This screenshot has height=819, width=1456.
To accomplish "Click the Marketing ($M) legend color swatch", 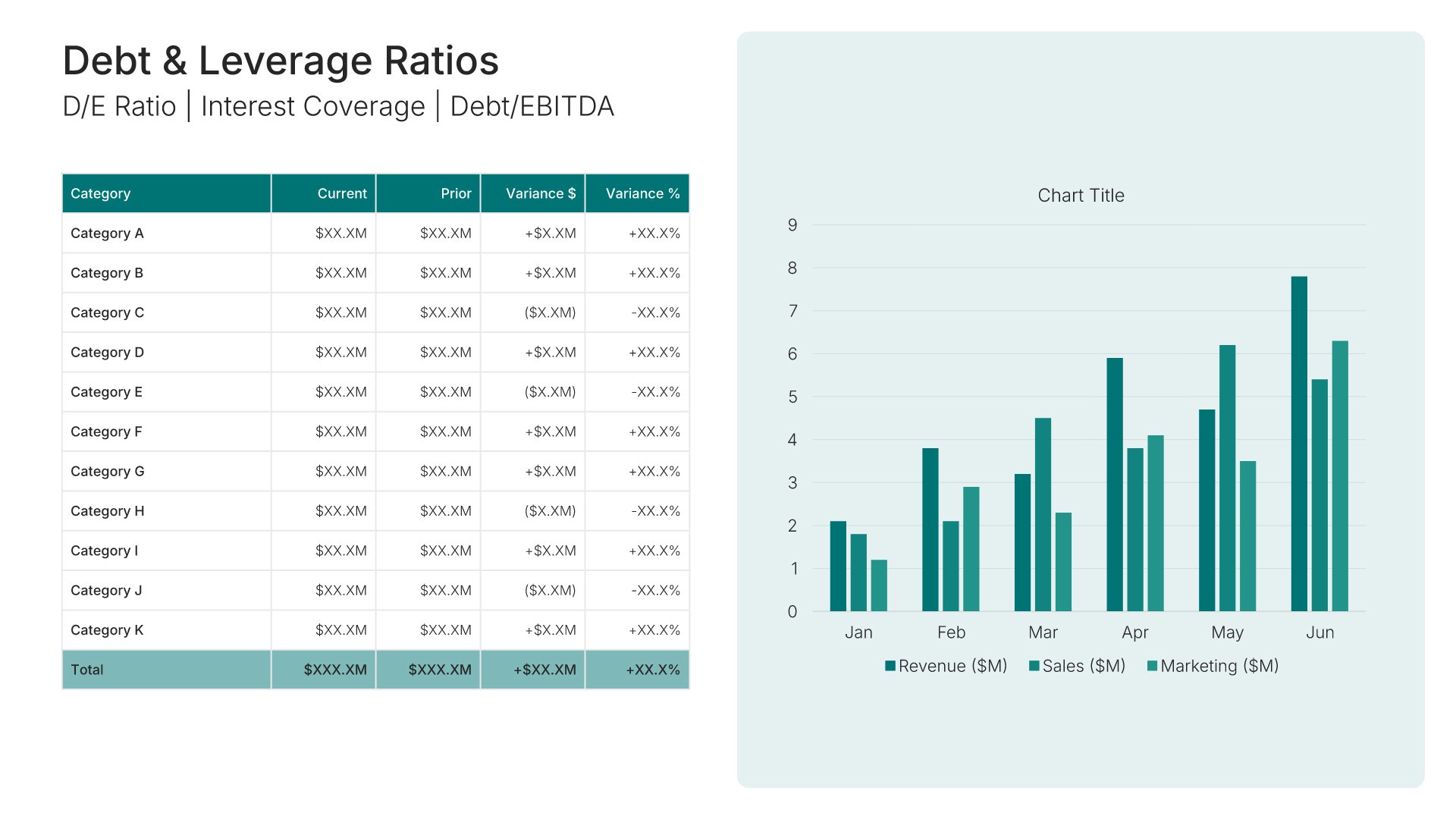I will pos(1152,666).
